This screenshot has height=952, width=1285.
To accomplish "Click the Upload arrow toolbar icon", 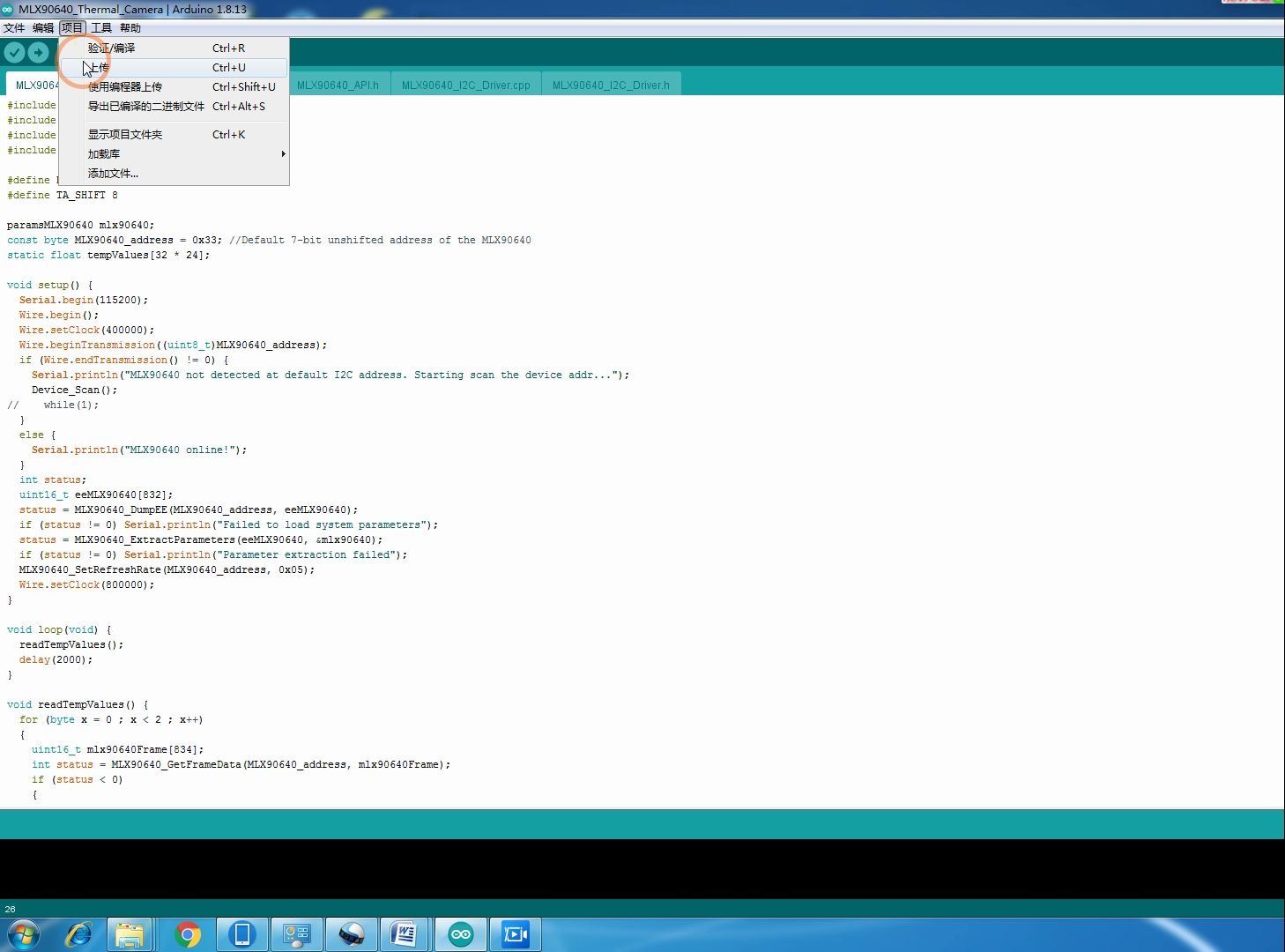I will click(38, 53).
